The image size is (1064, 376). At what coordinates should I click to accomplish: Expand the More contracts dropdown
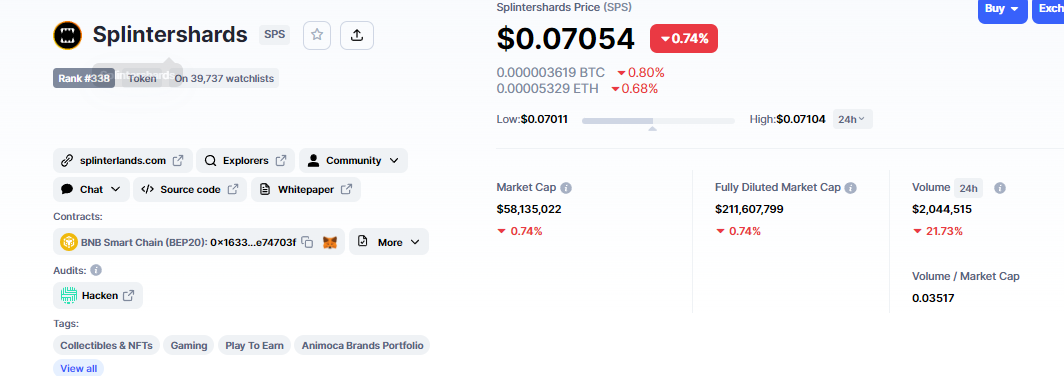[389, 242]
